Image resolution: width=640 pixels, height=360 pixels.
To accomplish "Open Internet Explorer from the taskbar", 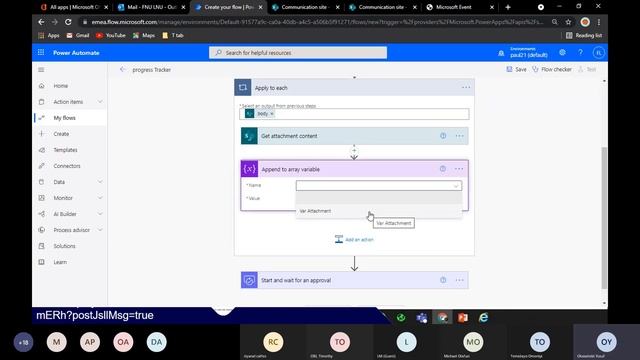I will [x=484, y=317].
